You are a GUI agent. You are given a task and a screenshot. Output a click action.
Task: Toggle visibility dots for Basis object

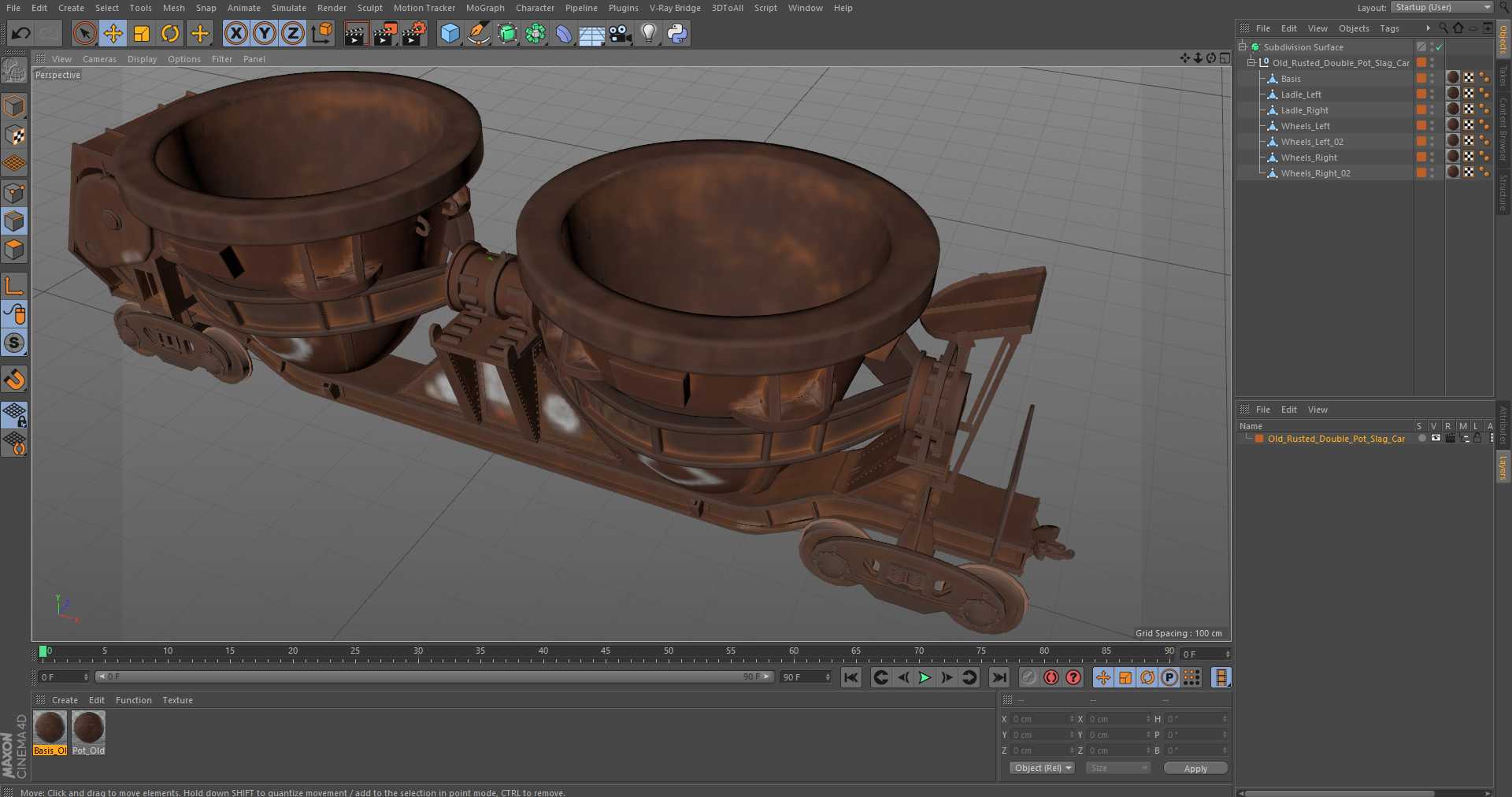(x=1432, y=78)
